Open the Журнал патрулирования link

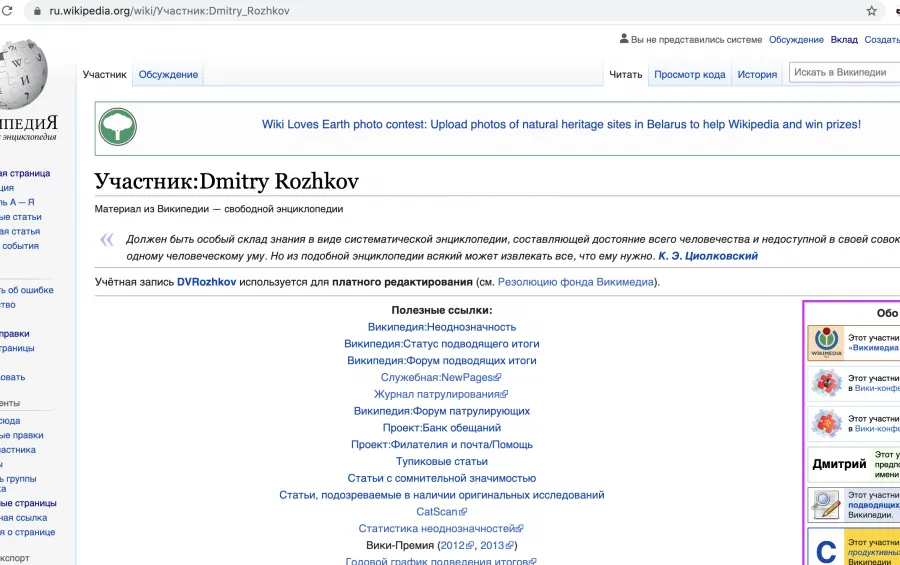pos(440,394)
